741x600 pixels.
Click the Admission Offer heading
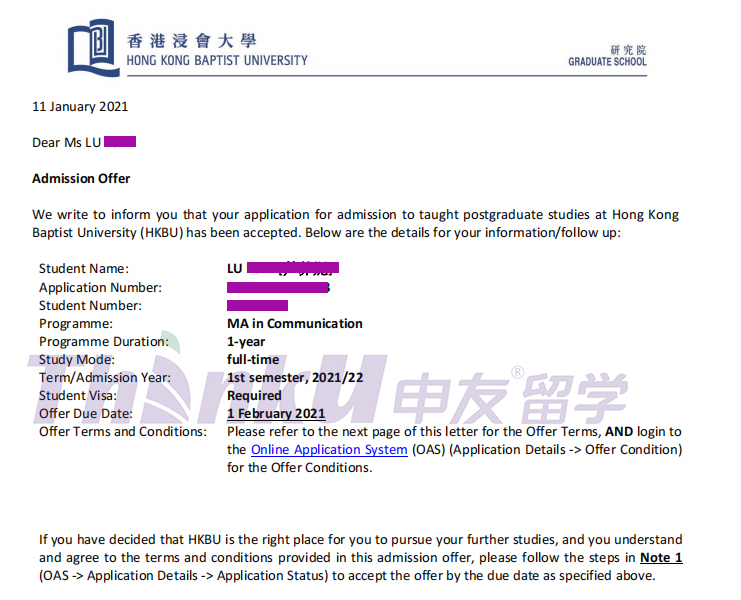81,179
